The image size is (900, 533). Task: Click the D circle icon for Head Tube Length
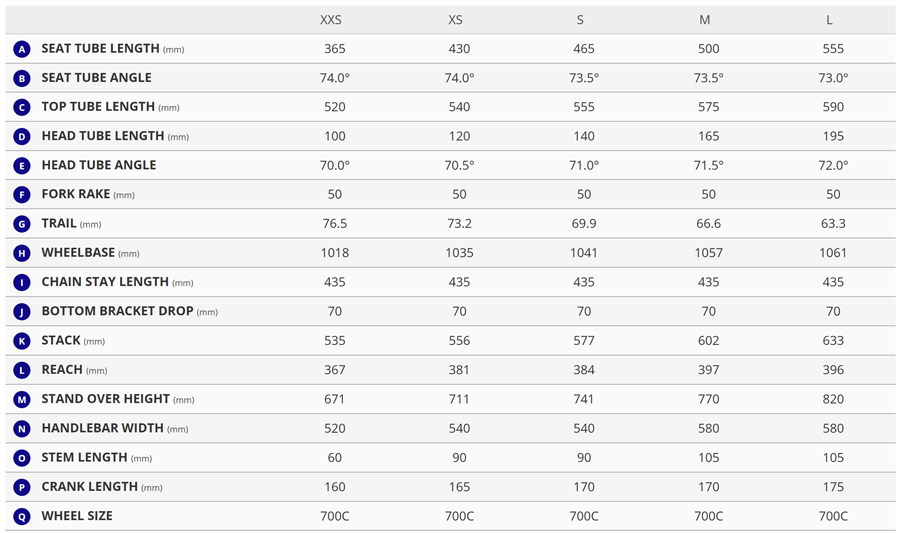coord(22,137)
